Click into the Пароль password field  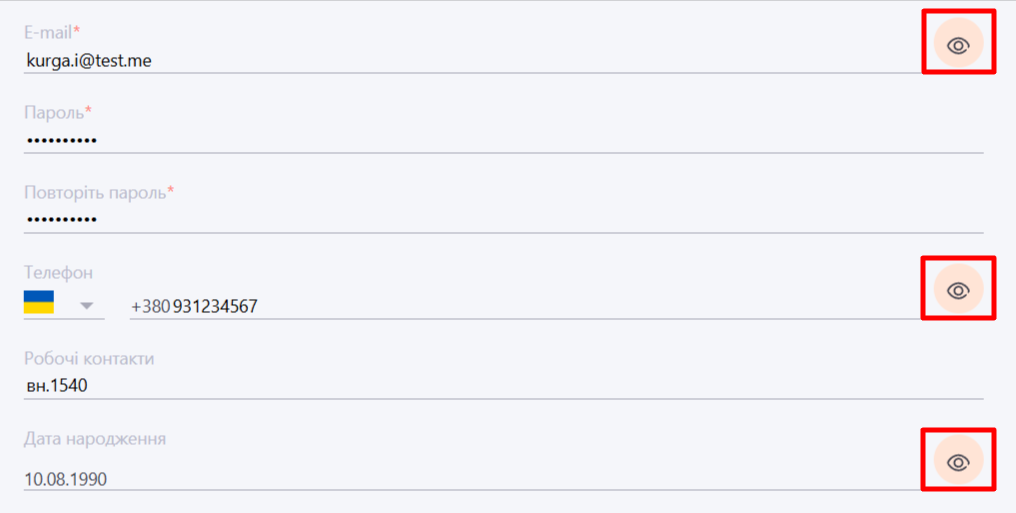pyautogui.click(x=503, y=140)
